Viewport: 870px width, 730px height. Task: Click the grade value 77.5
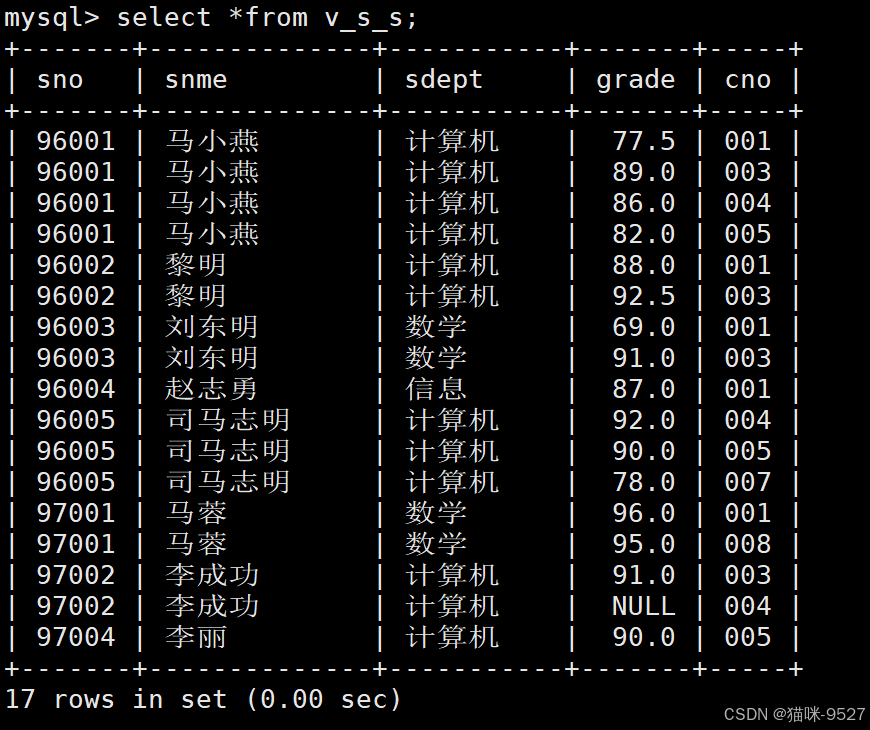click(644, 141)
